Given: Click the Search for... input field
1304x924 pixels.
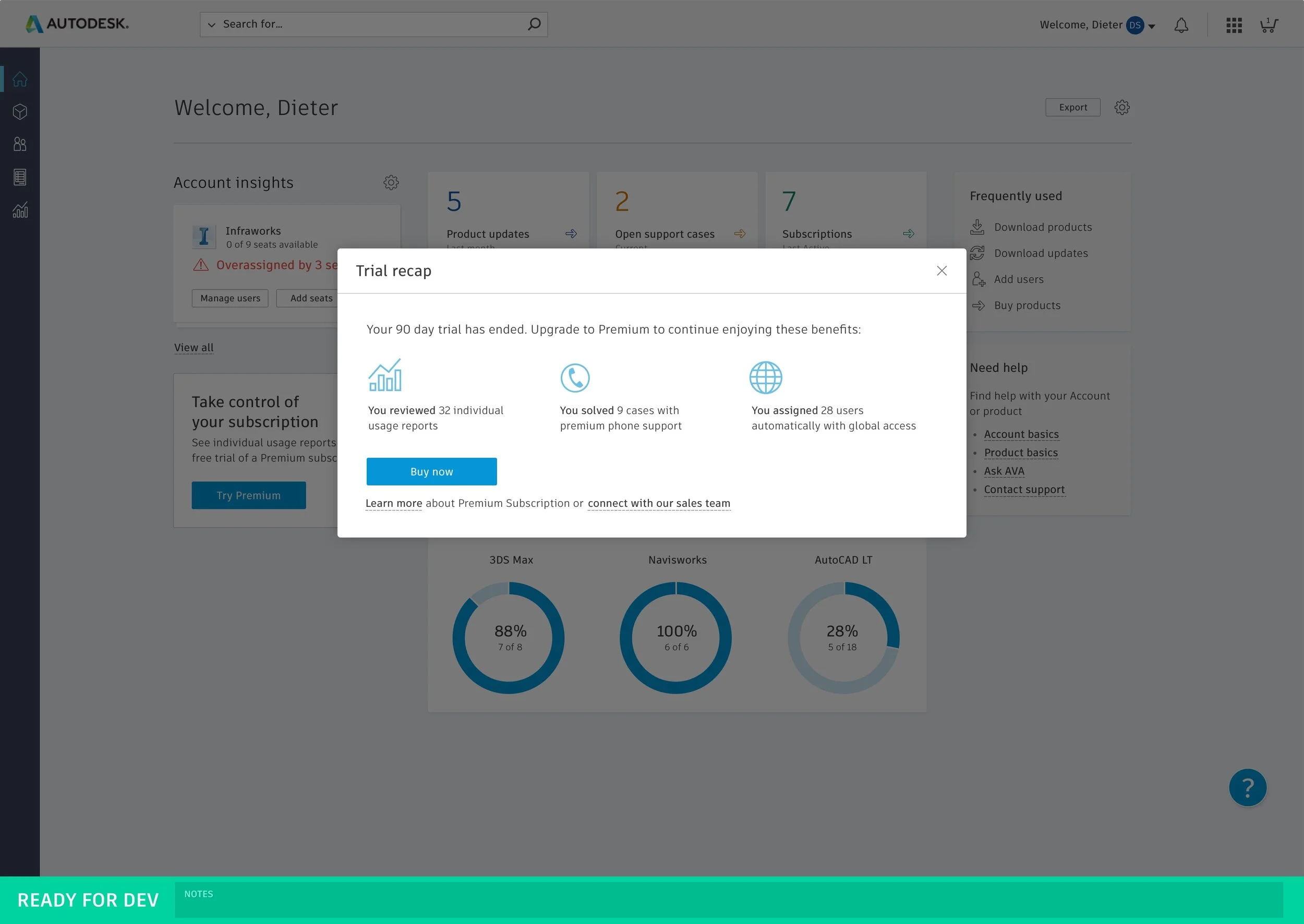Looking at the screenshot, I should pyautogui.click(x=370, y=25).
